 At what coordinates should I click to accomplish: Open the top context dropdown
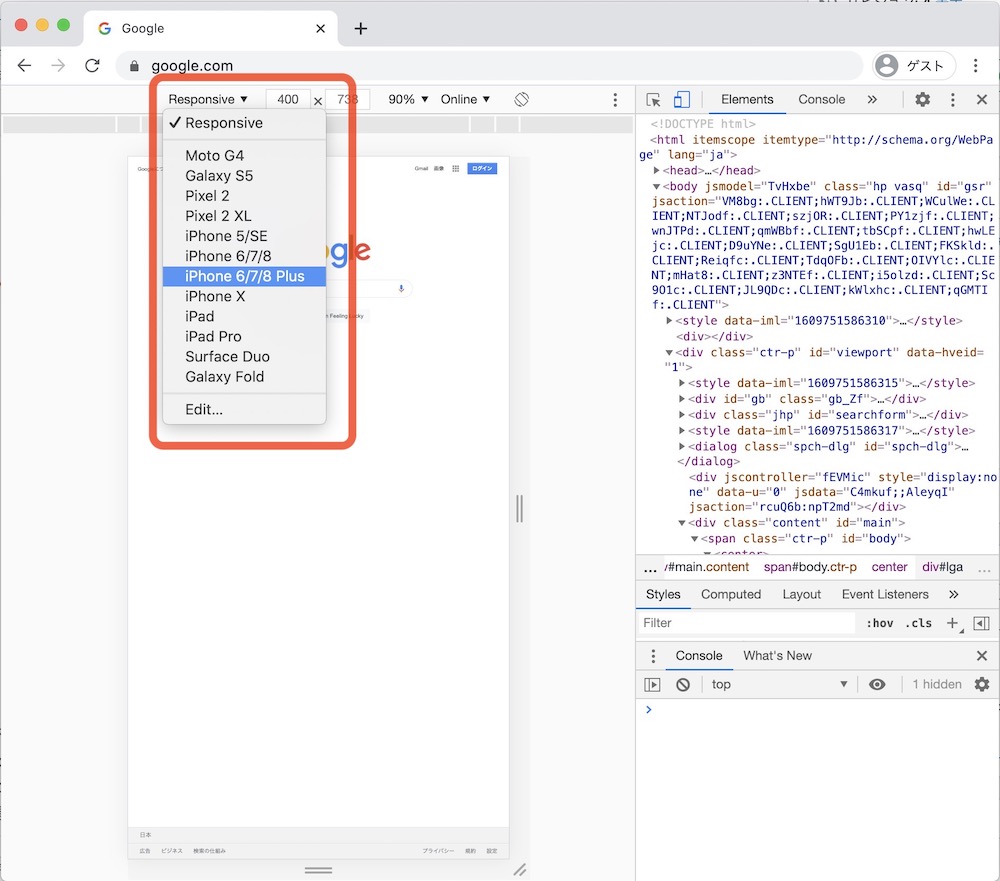click(x=779, y=685)
